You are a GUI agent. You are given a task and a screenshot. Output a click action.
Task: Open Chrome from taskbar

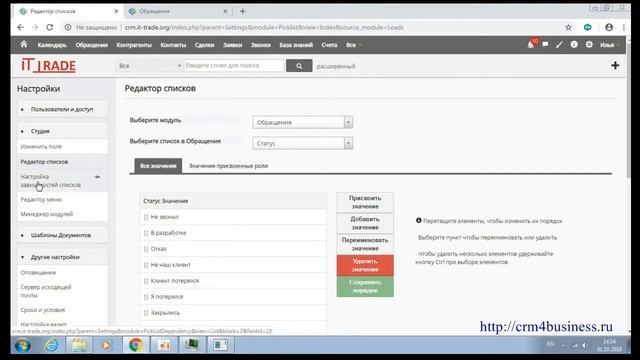136,345
